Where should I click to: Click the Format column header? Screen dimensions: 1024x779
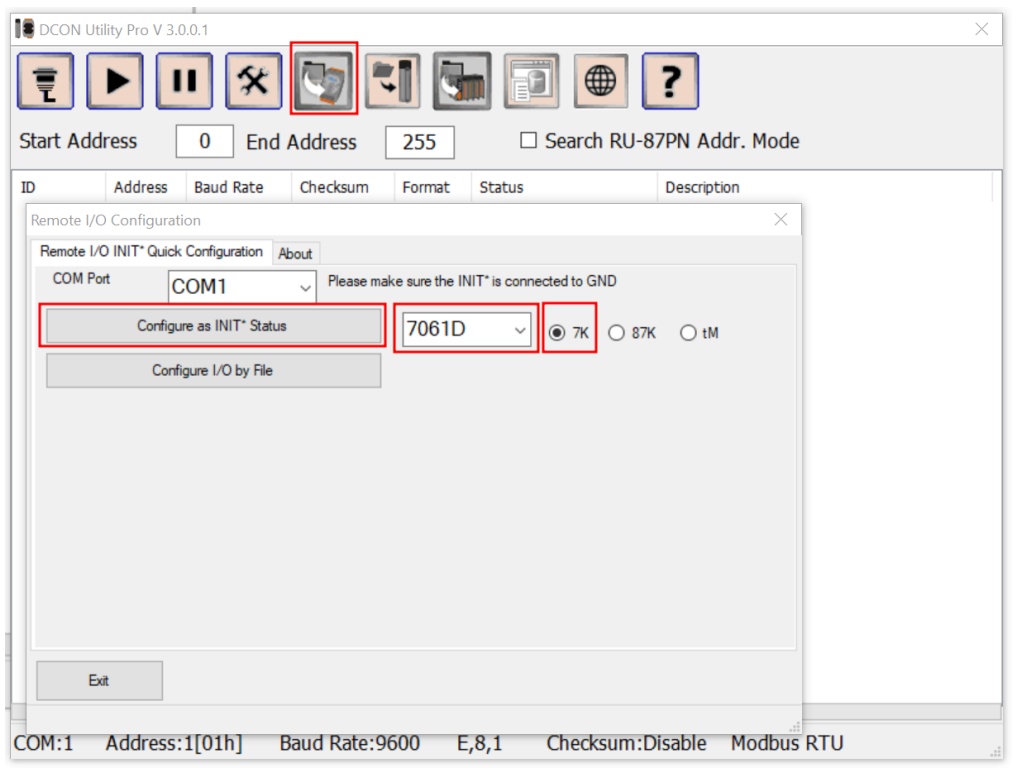tap(433, 187)
